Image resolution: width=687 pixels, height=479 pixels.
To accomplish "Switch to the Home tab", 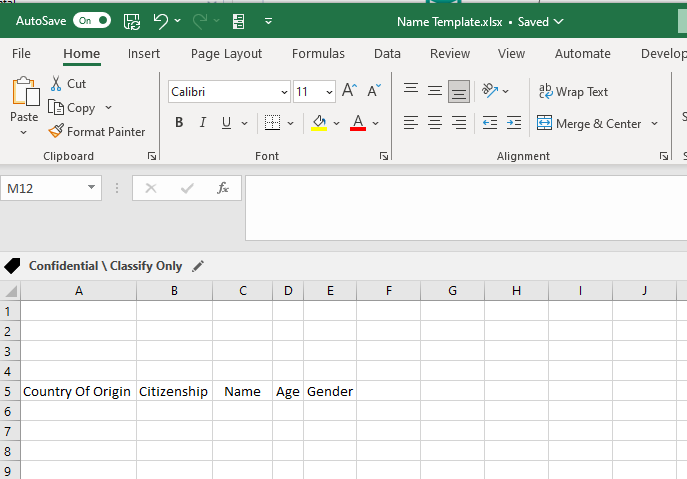I will tap(81, 53).
